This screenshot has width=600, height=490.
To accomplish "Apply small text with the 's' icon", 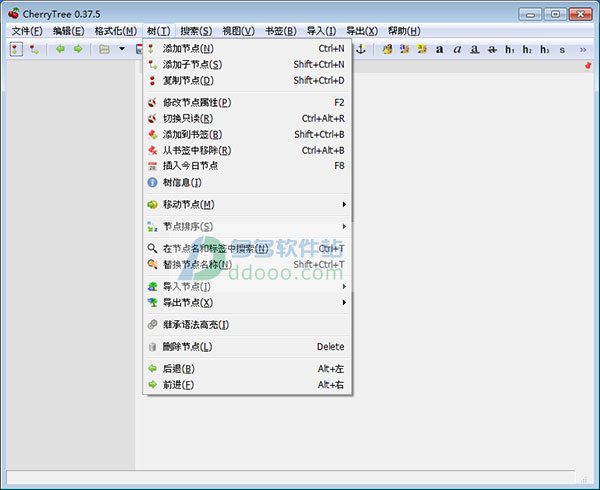I will point(562,50).
